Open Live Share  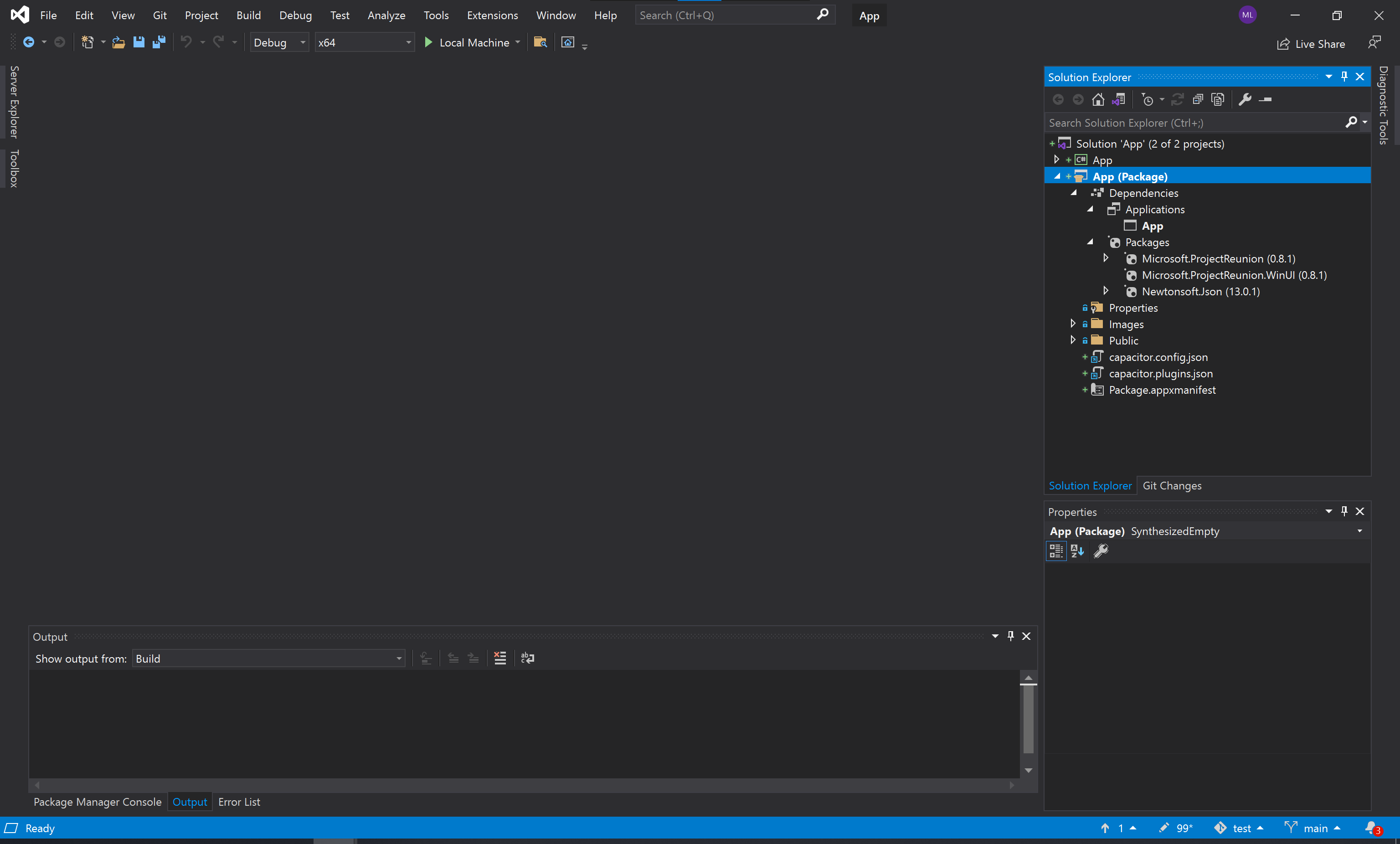point(1312,44)
